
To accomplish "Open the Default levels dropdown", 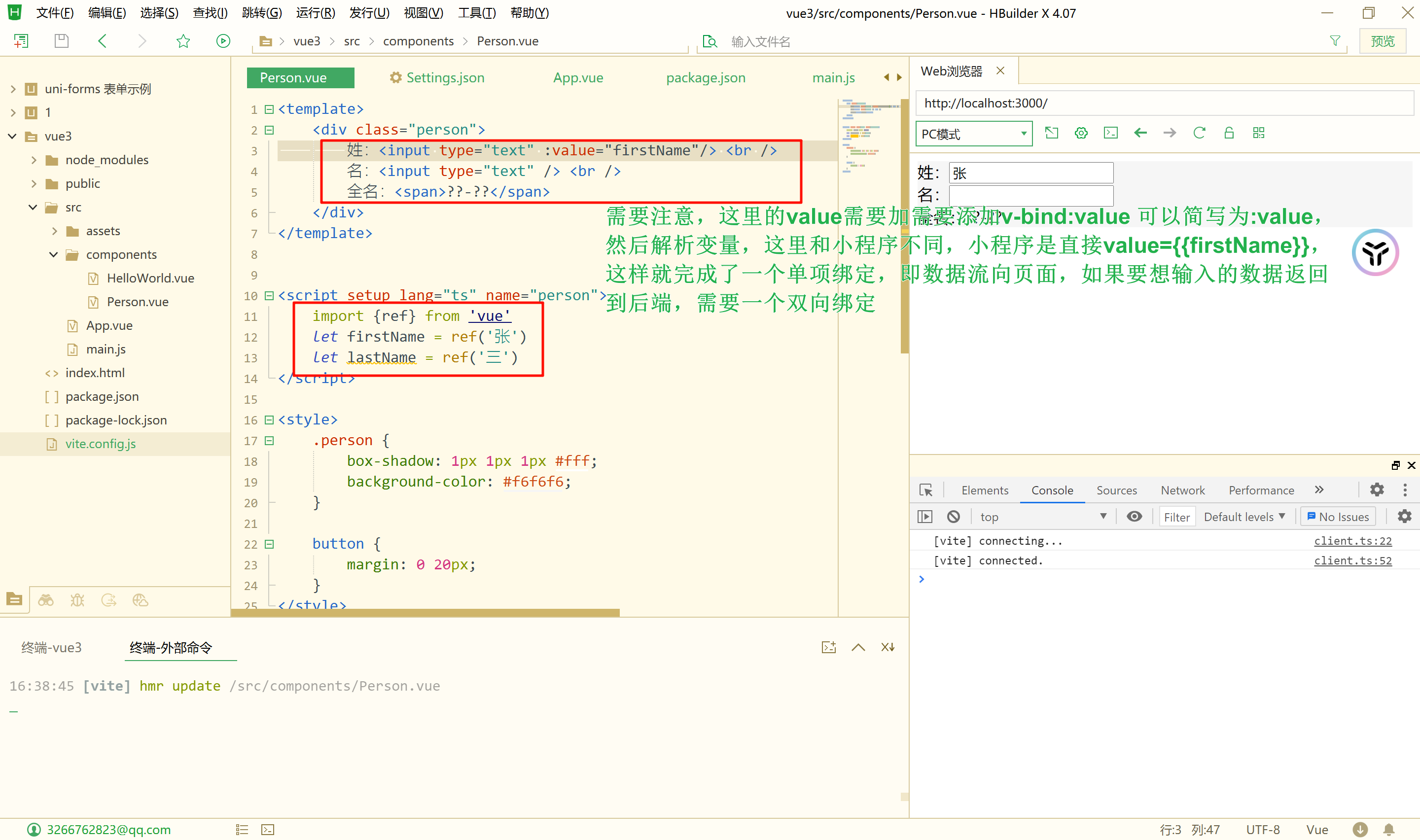I will coord(1244,516).
